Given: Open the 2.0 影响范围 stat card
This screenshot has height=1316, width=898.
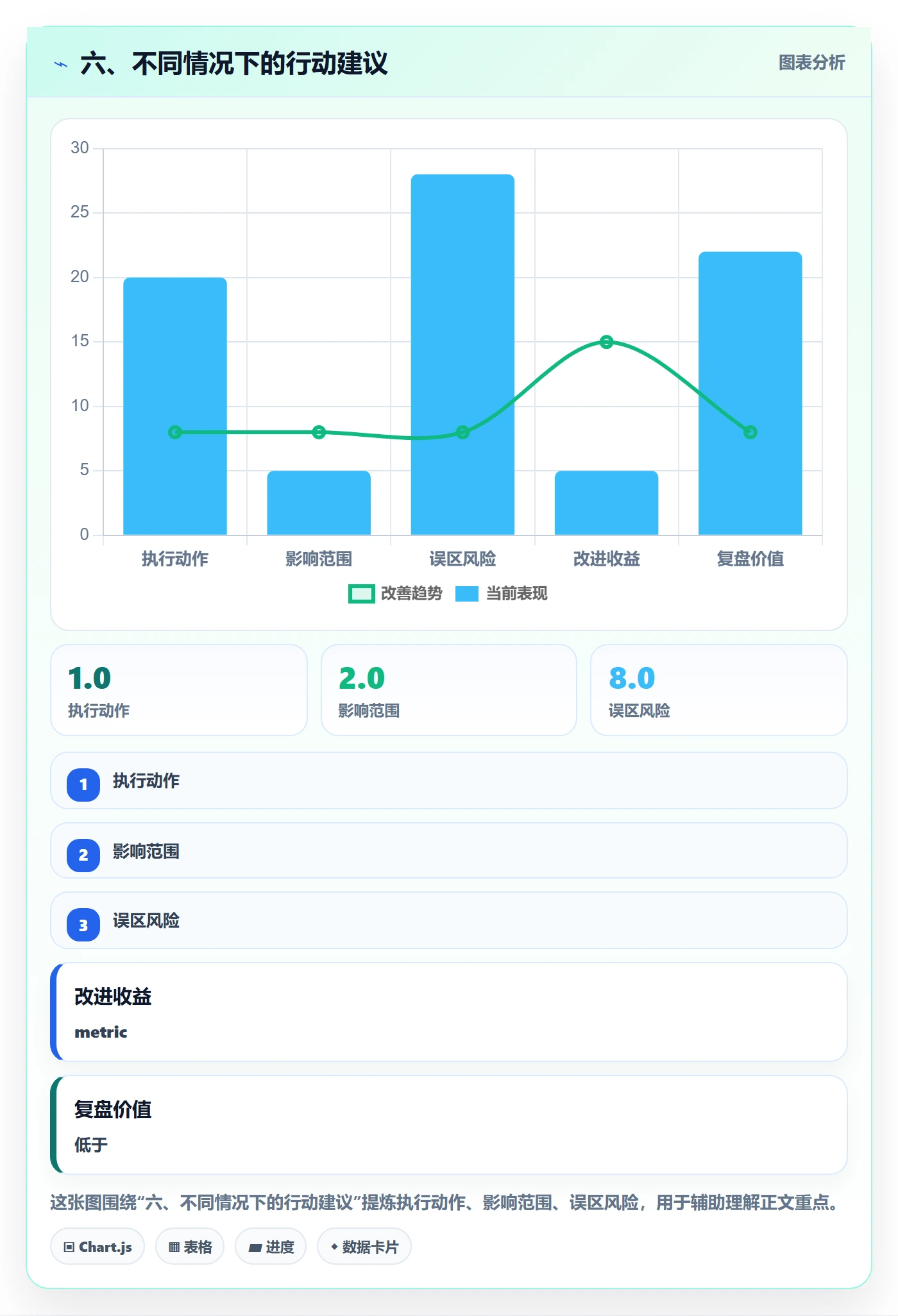Looking at the screenshot, I should point(449,690).
